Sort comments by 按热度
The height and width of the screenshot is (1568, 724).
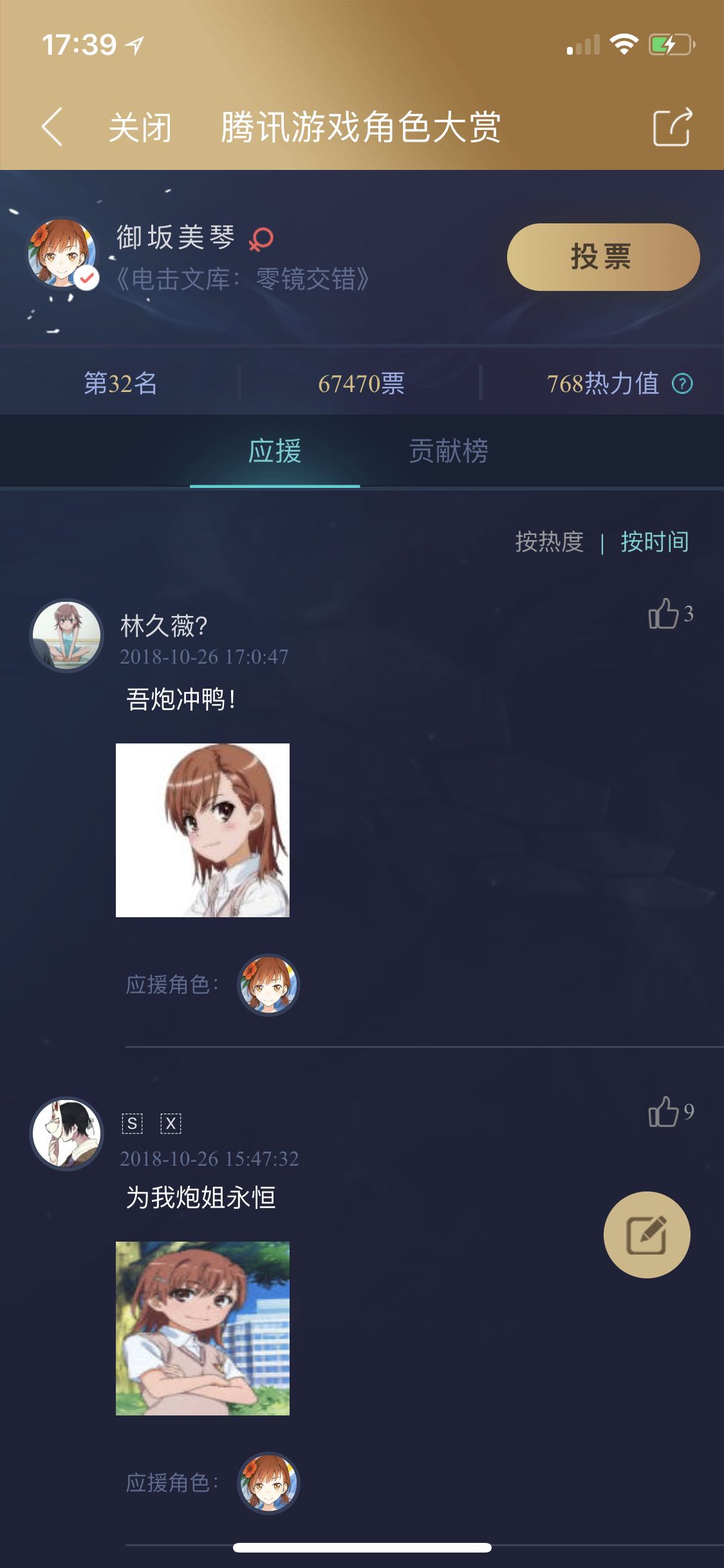click(549, 542)
